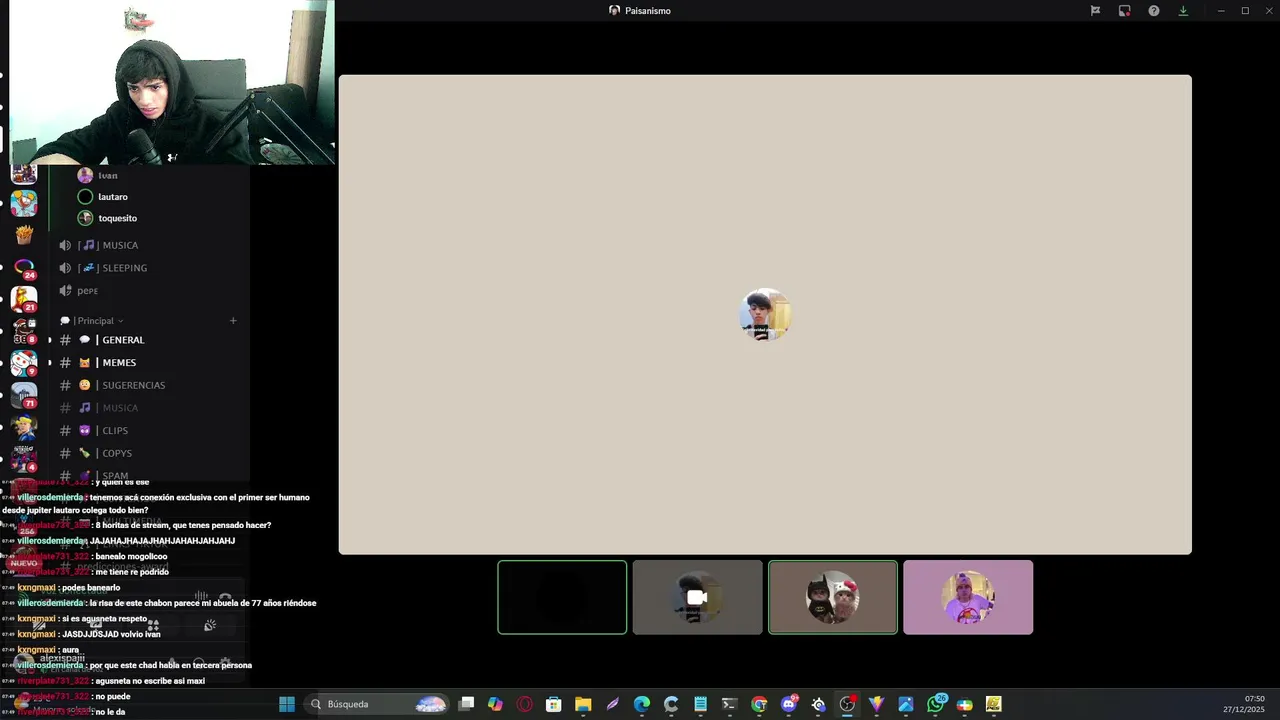Open Microsoft Edge from the taskbar
Viewport: 1280px width, 720px height.
pyautogui.click(x=642, y=704)
